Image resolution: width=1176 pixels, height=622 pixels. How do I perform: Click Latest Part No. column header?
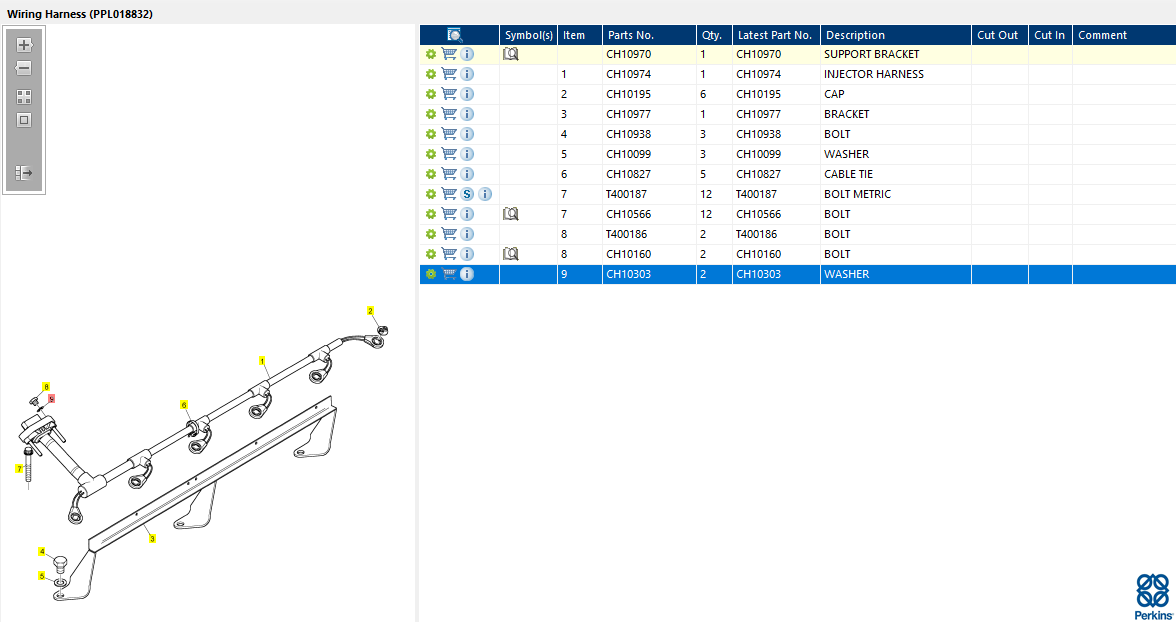coord(776,35)
